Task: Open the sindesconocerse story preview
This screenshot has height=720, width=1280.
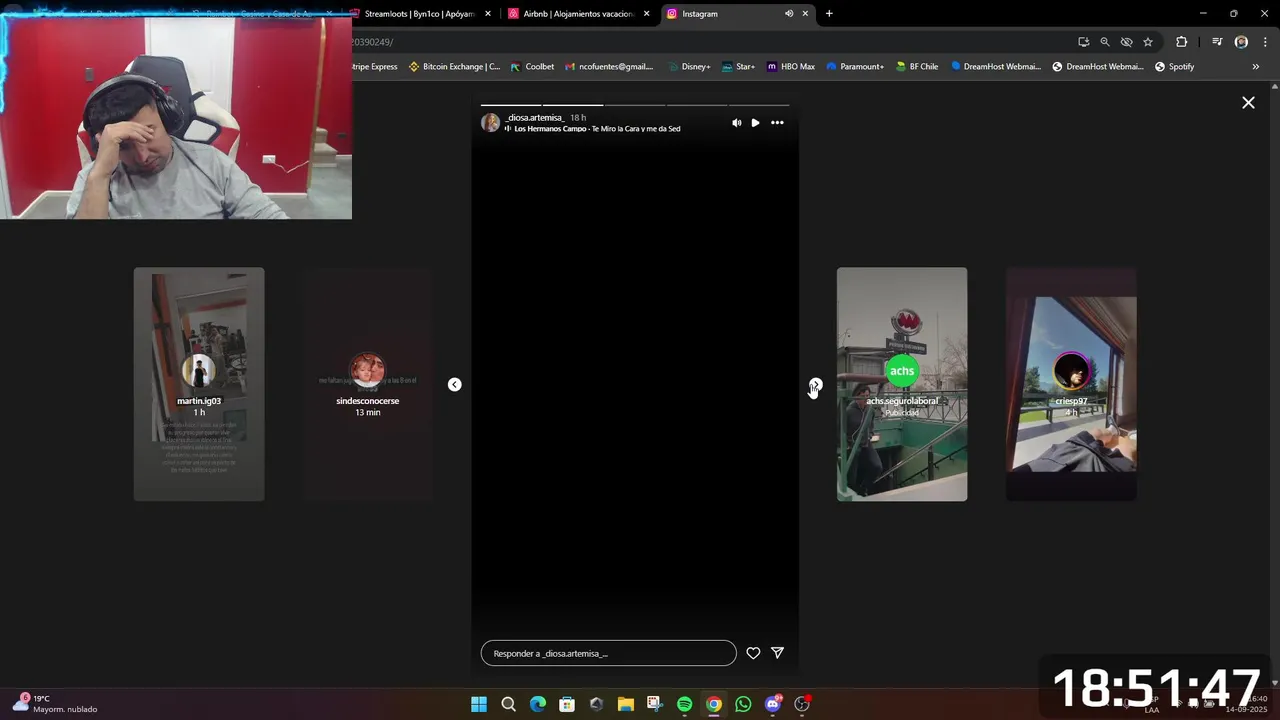Action: point(367,384)
